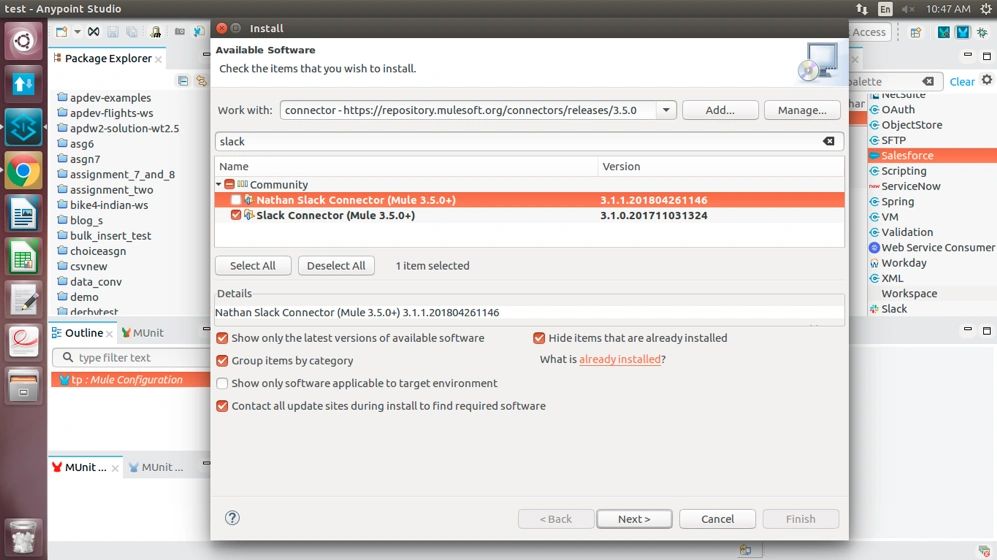Image resolution: width=997 pixels, height=560 pixels.
Task: Click the system settings gear in the top bar
Action: 986,9
